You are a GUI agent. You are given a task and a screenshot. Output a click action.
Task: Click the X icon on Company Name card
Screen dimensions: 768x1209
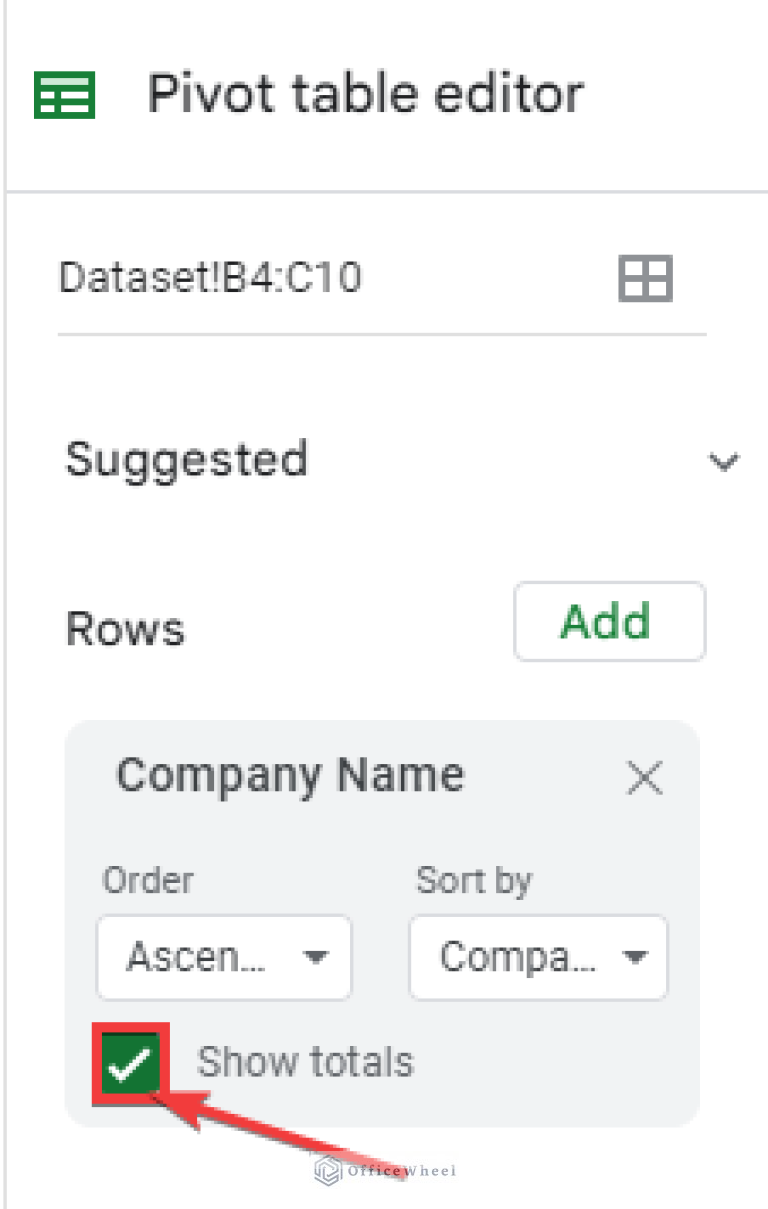point(645,778)
